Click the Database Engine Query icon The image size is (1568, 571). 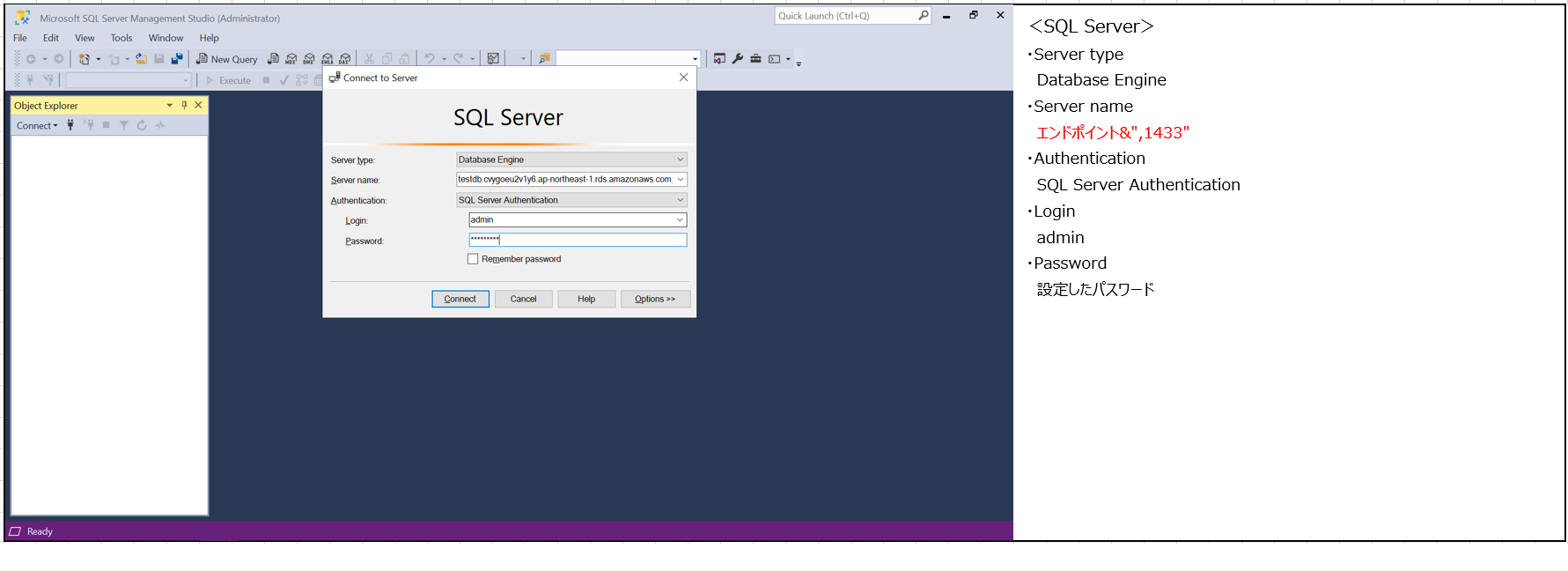273,59
